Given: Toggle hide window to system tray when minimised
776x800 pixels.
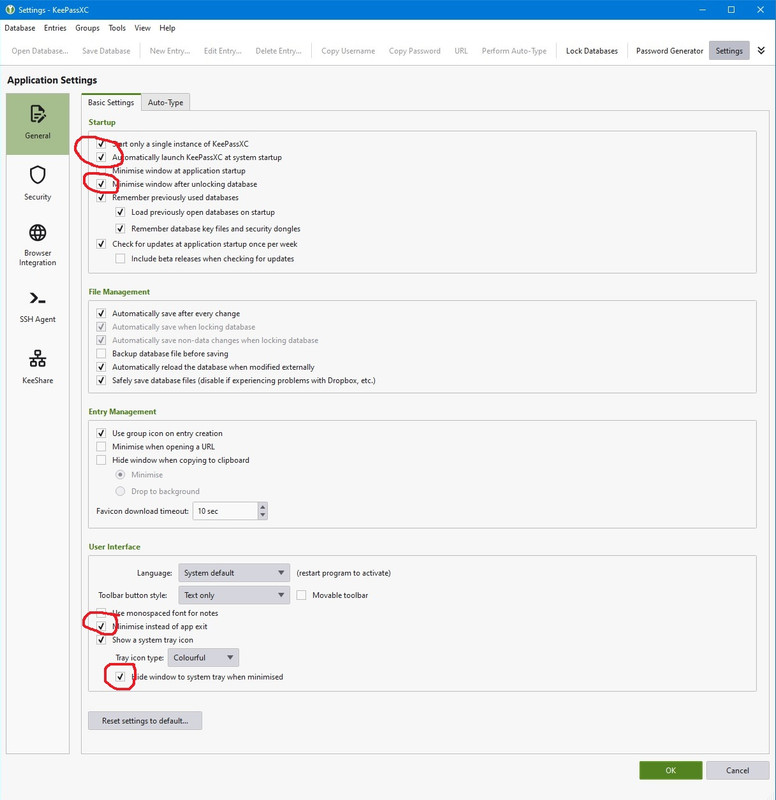Looking at the screenshot, I should coord(120,677).
